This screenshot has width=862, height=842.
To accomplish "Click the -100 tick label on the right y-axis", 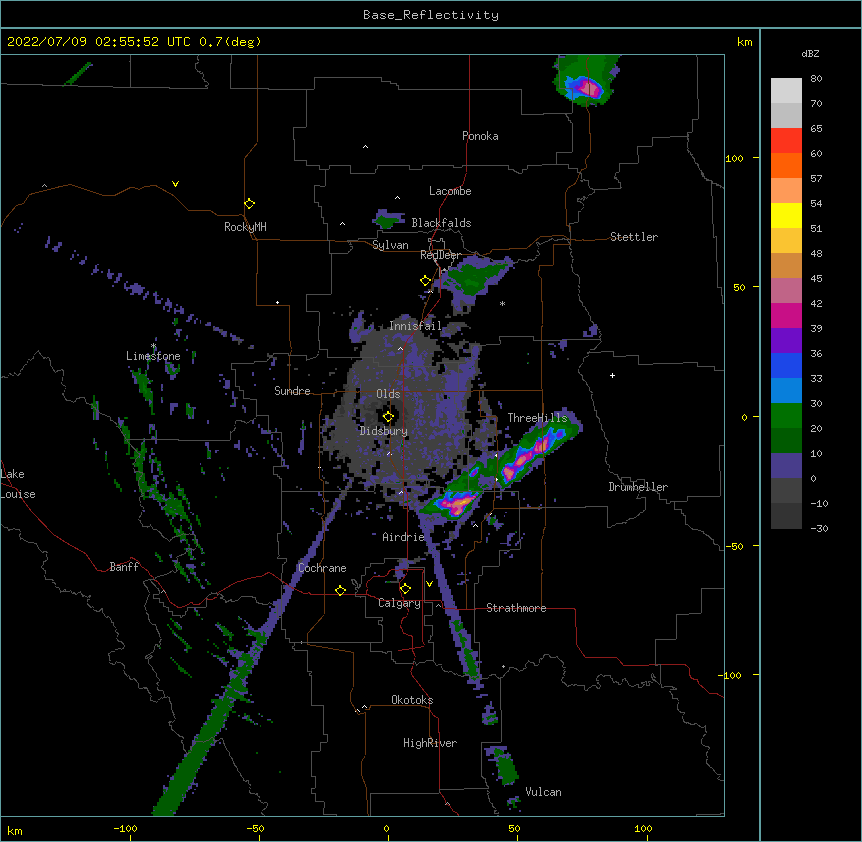I will coord(730,675).
